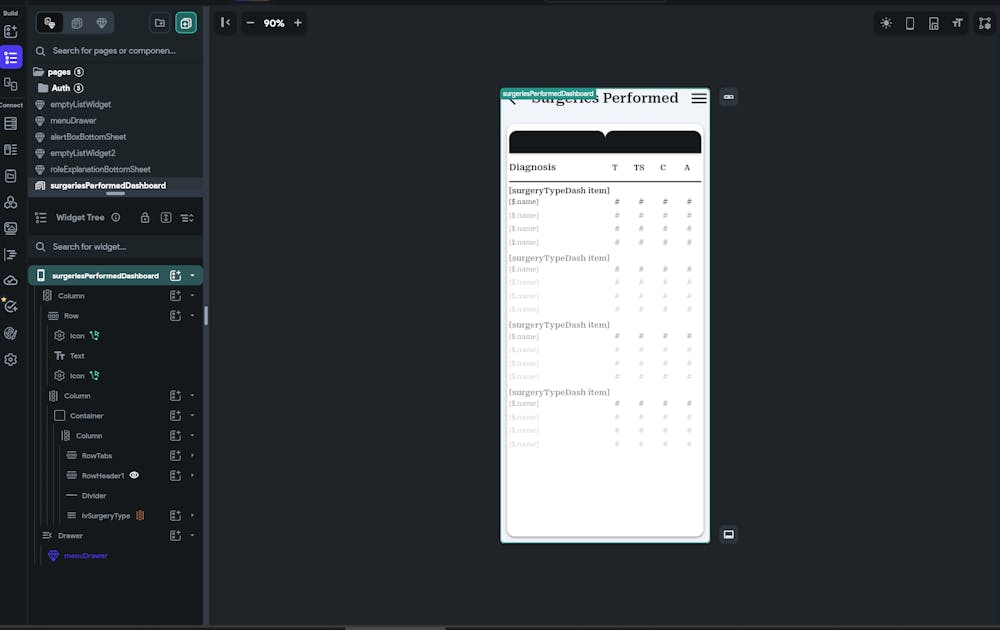1000x630 pixels.
Task: Open the Storyboard sidebar icon
Action: pyautogui.click(x=11, y=84)
